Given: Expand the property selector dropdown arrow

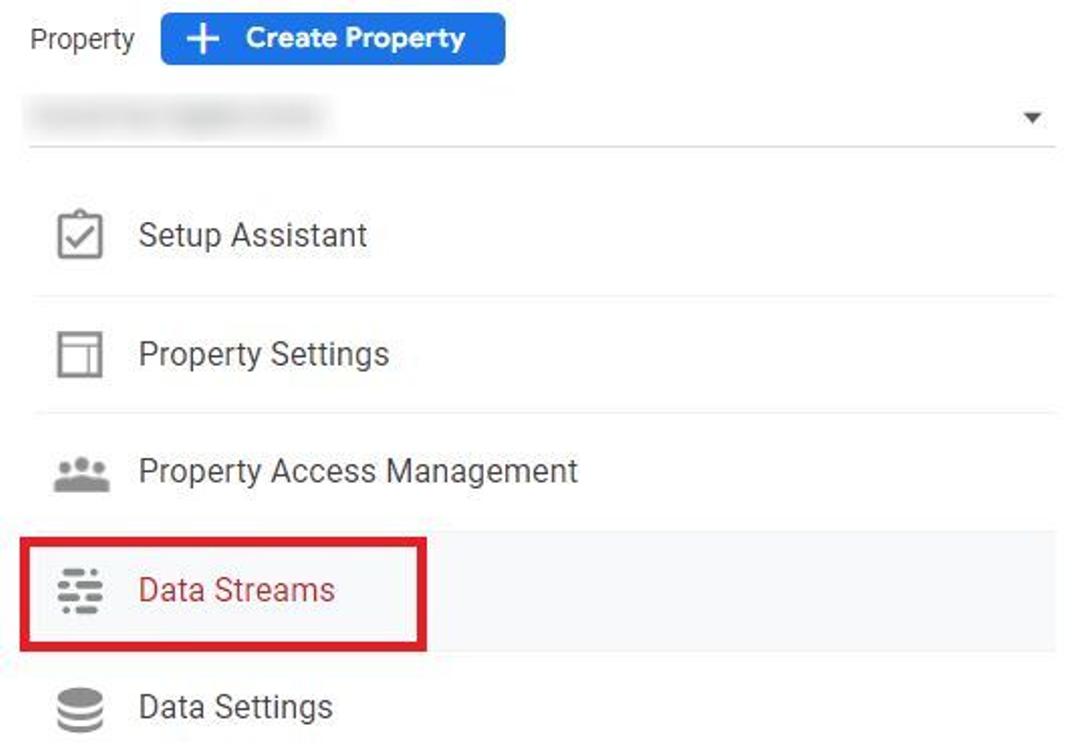Looking at the screenshot, I should point(1032,118).
